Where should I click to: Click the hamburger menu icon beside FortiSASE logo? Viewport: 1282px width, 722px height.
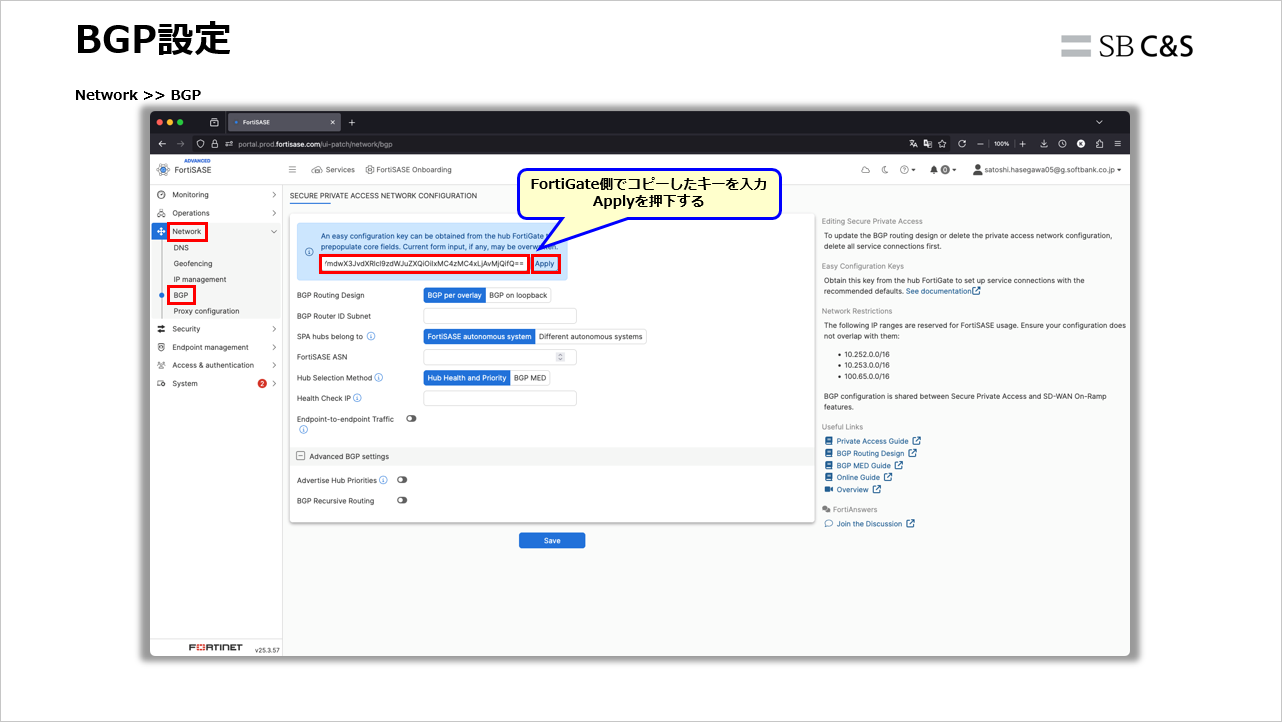click(292, 170)
